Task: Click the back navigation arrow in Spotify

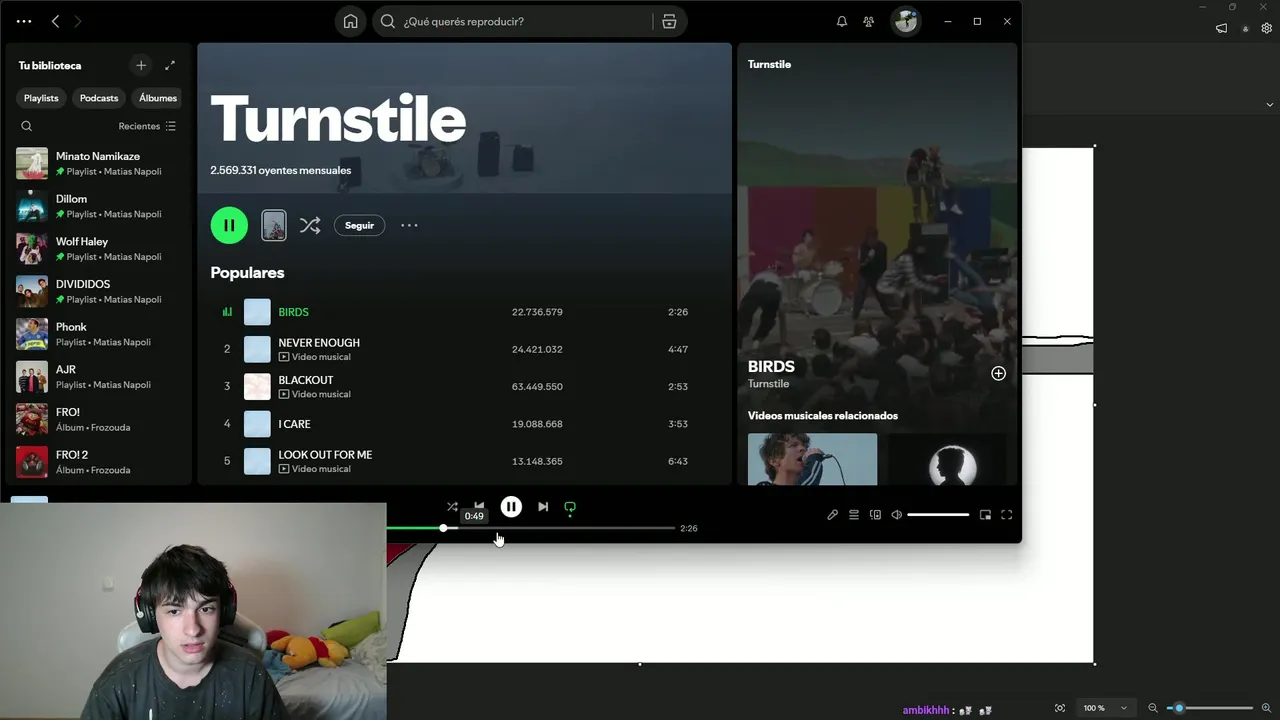Action: point(55,21)
